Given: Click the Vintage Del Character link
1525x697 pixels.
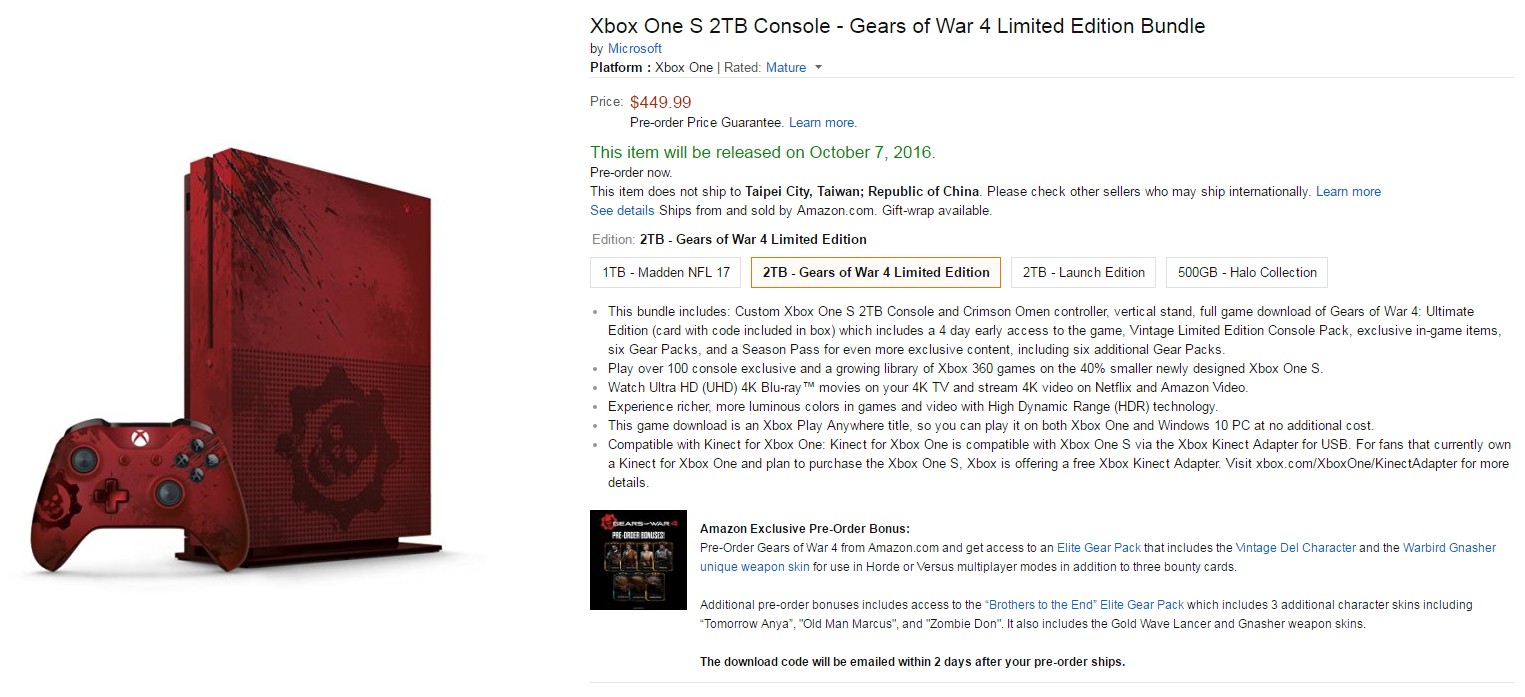Looking at the screenshot, I should click(1295, 548).
